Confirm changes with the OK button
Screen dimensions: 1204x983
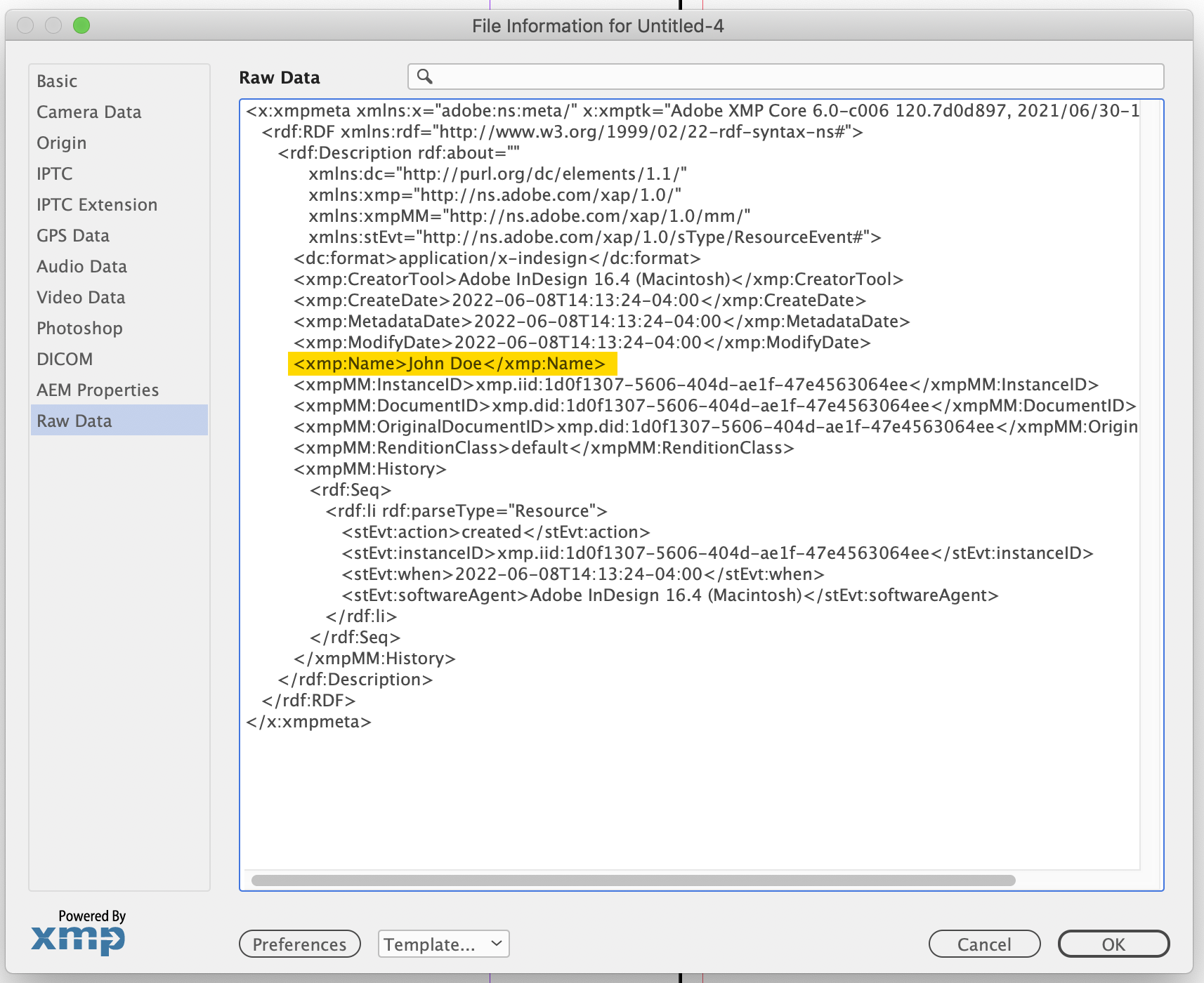(x=1113, y=944)
